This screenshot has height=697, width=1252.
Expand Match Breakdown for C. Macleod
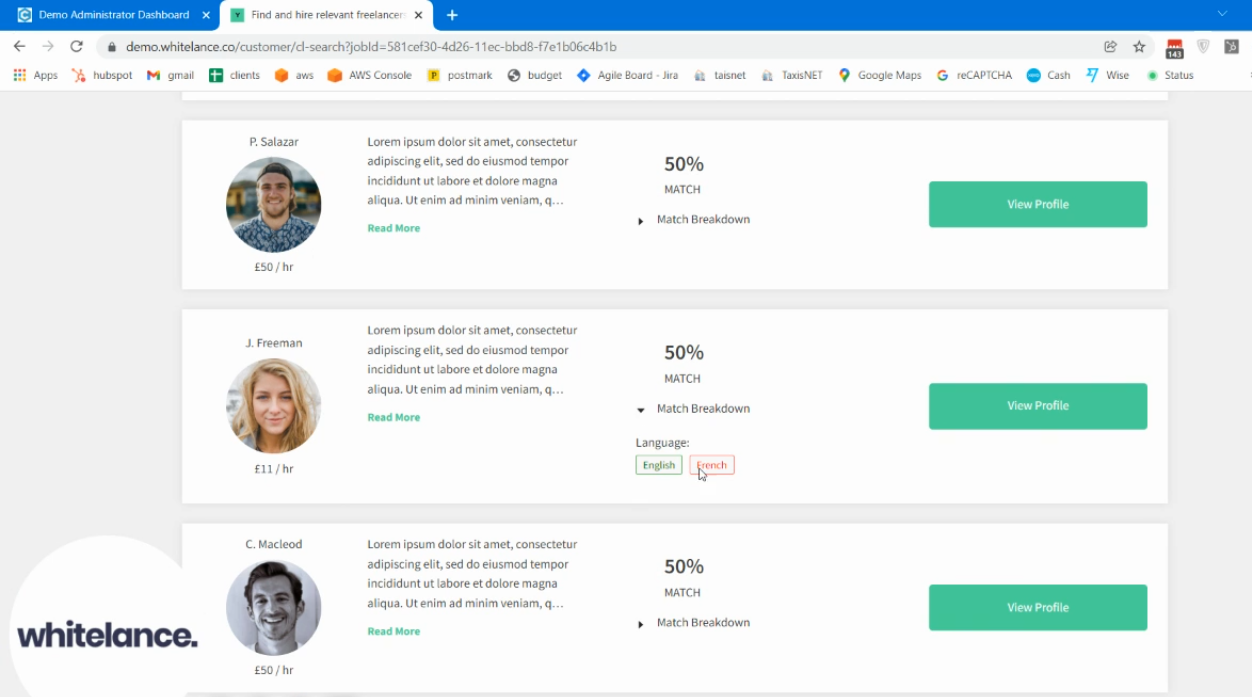pos(694,623)
